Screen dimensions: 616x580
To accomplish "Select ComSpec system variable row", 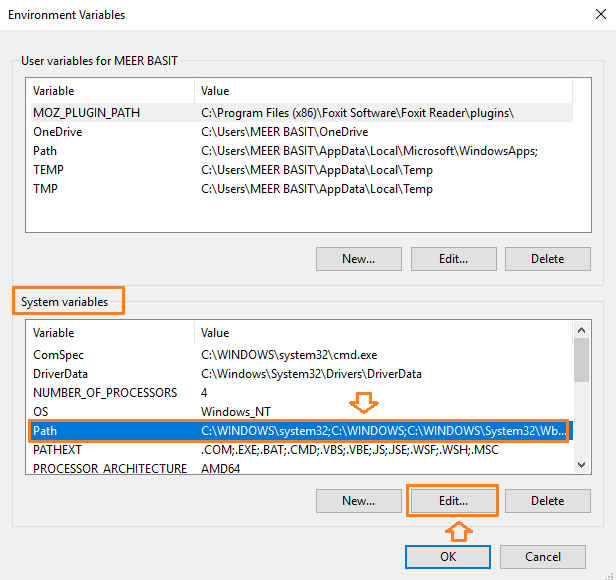I will 57,355.
